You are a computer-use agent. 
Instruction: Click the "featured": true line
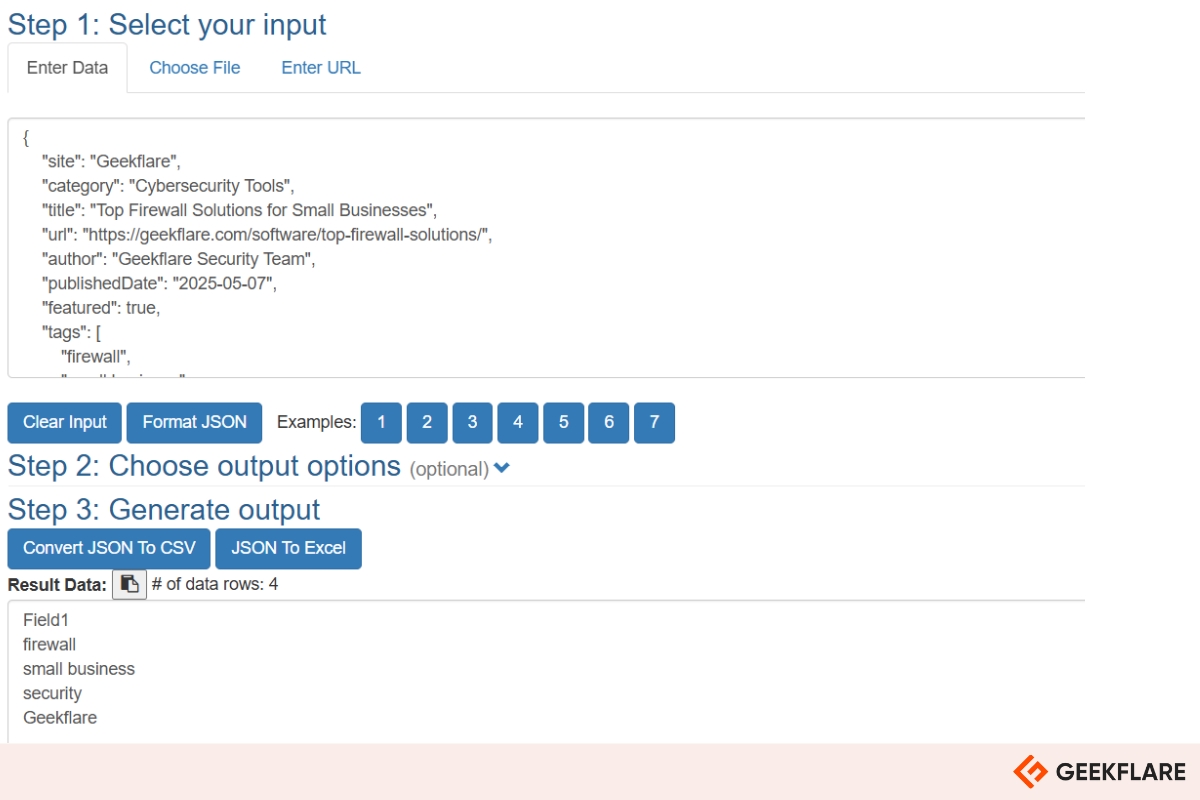pos(100,308)
